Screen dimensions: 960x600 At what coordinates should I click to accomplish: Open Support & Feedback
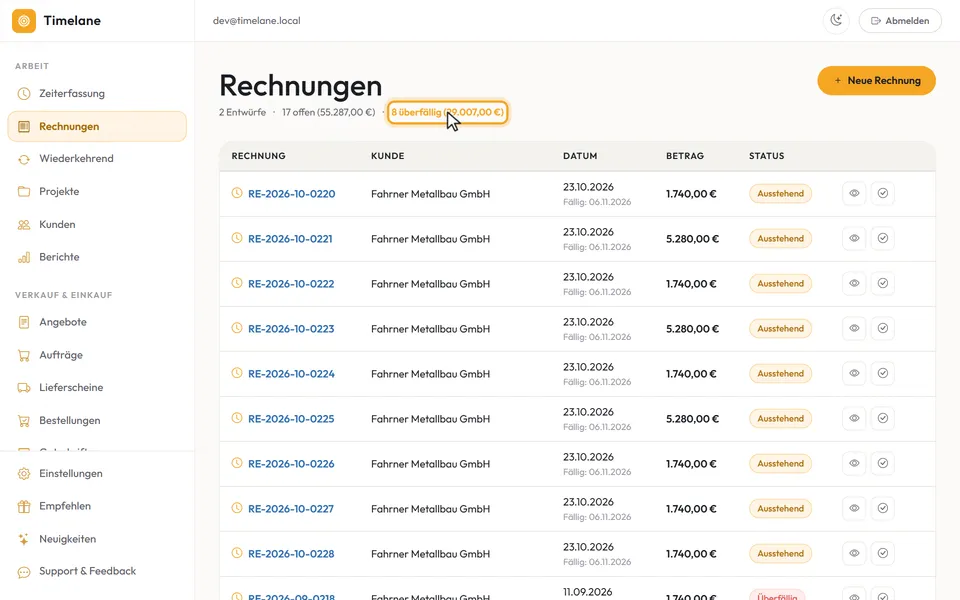(x=97, y=572)
